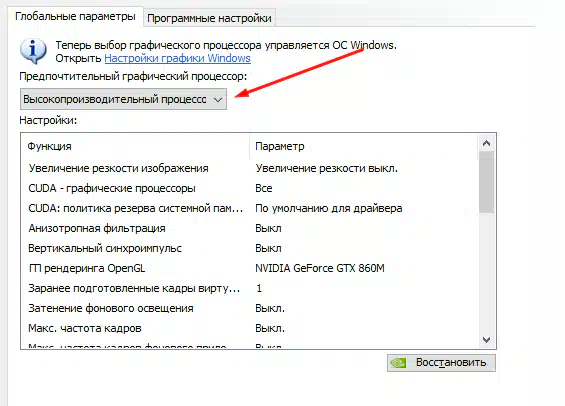
Task: Select the Глобальные параметры tab
Action: point(75,17)
